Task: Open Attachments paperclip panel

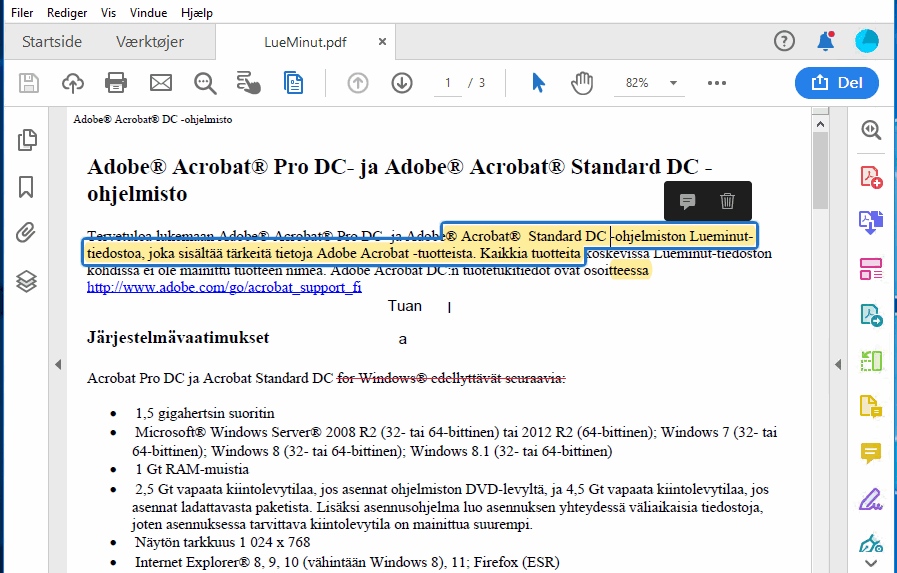Action: (26, 233)
